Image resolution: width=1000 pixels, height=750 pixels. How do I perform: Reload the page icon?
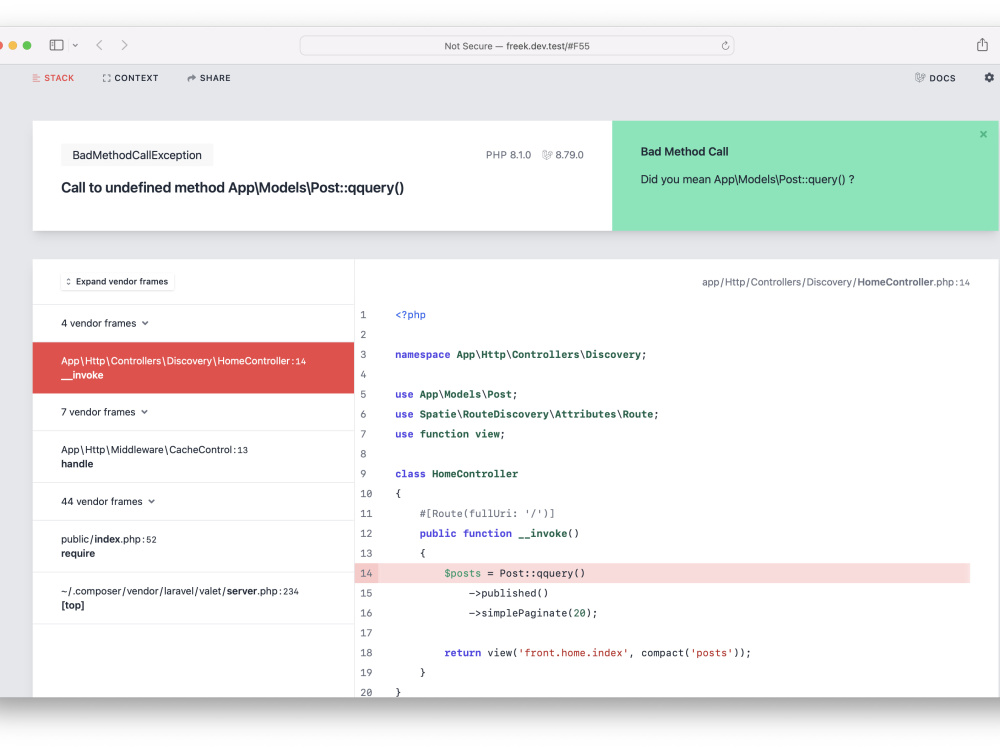point(725,46)
